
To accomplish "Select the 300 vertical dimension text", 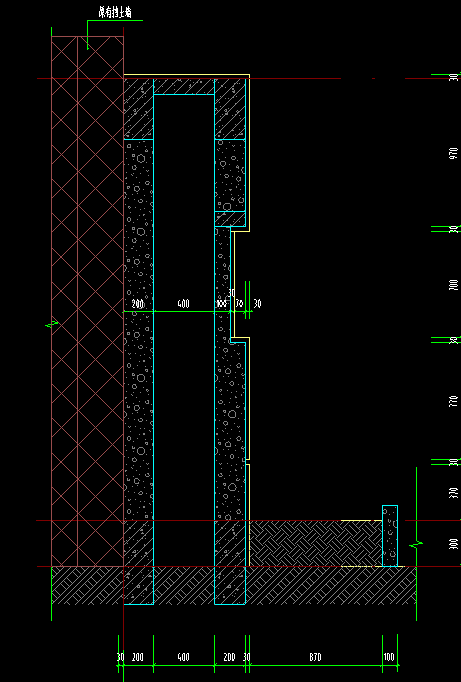I will [454, 544].
